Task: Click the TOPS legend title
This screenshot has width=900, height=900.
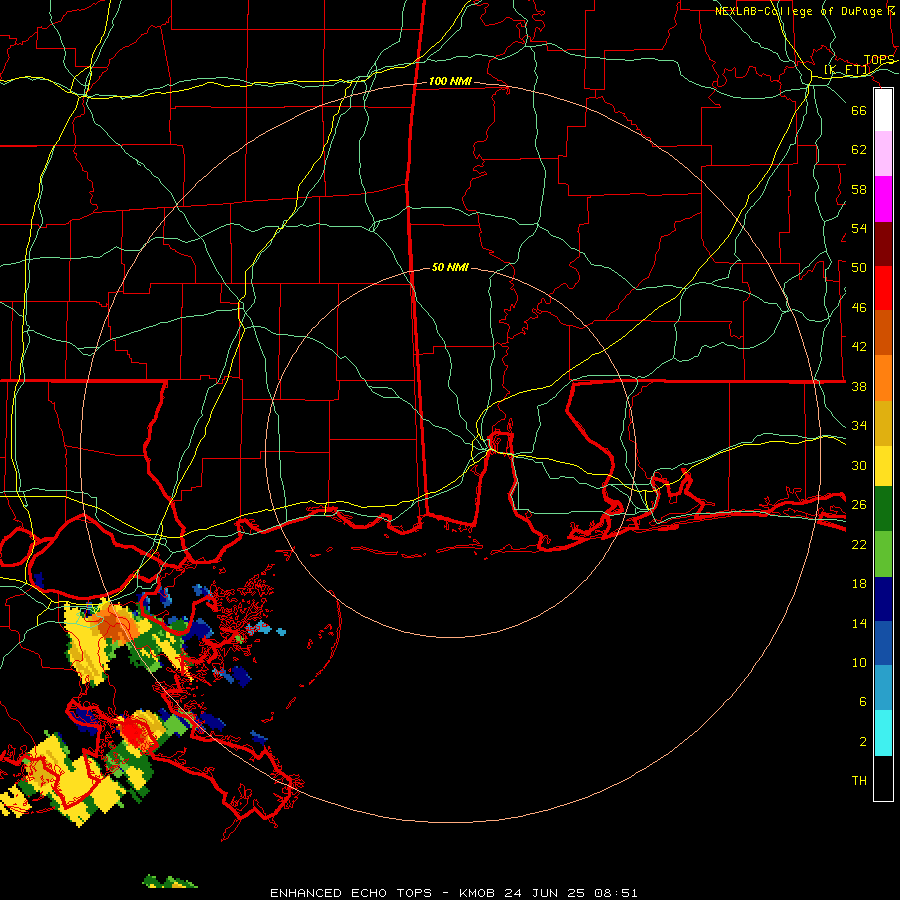Action: pos(879,60)
